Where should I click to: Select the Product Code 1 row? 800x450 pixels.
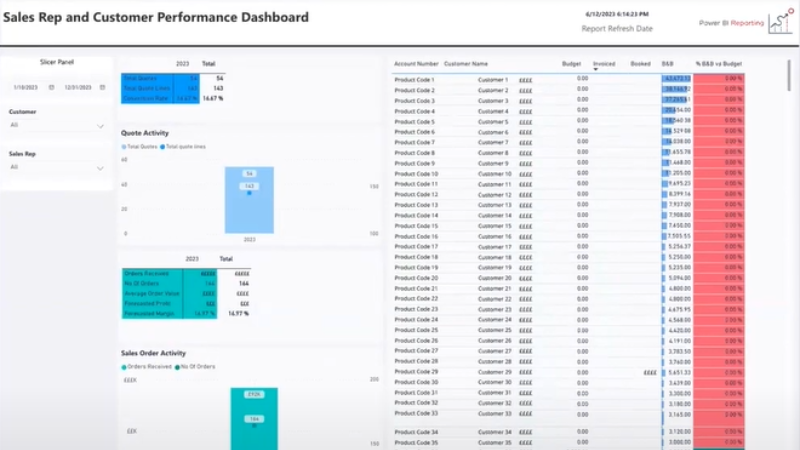point(568,80)
